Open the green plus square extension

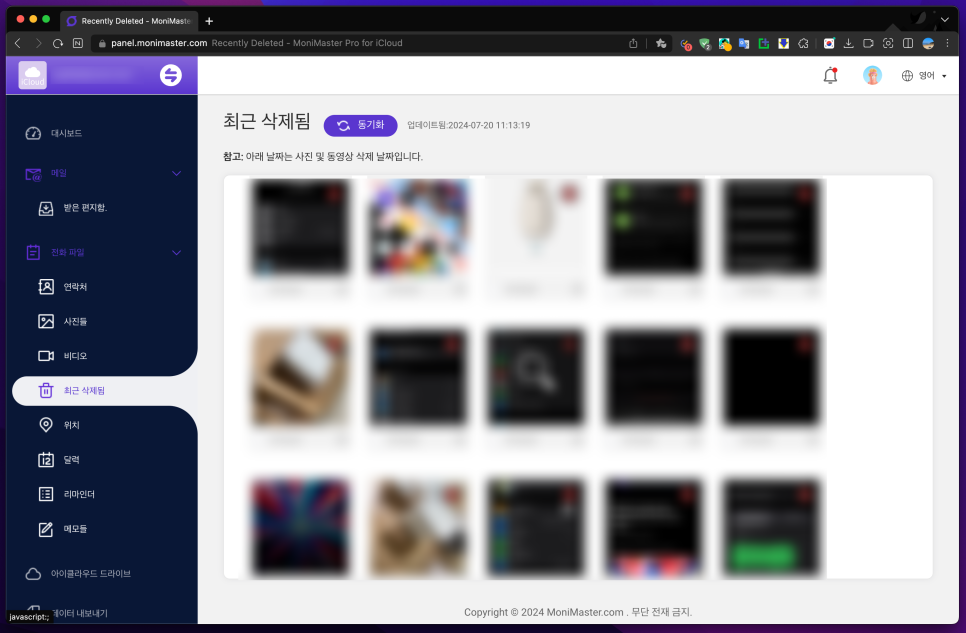764,43
